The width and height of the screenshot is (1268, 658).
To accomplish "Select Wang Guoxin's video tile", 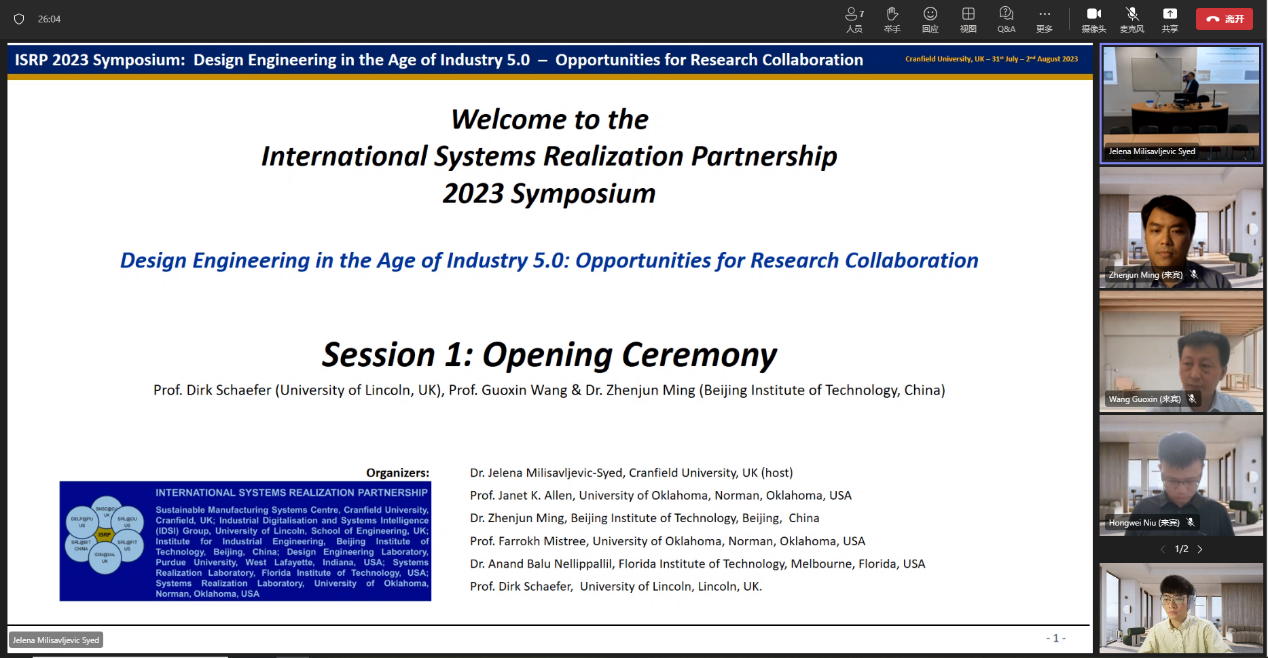I will 1181,350.
